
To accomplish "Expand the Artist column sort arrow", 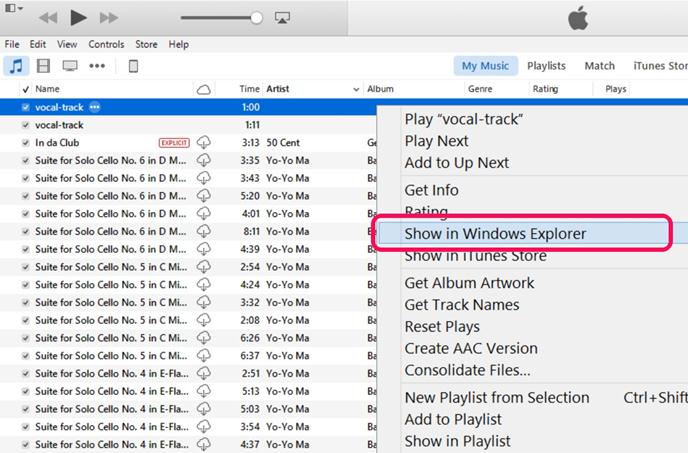I will click(x=356, y=90).
